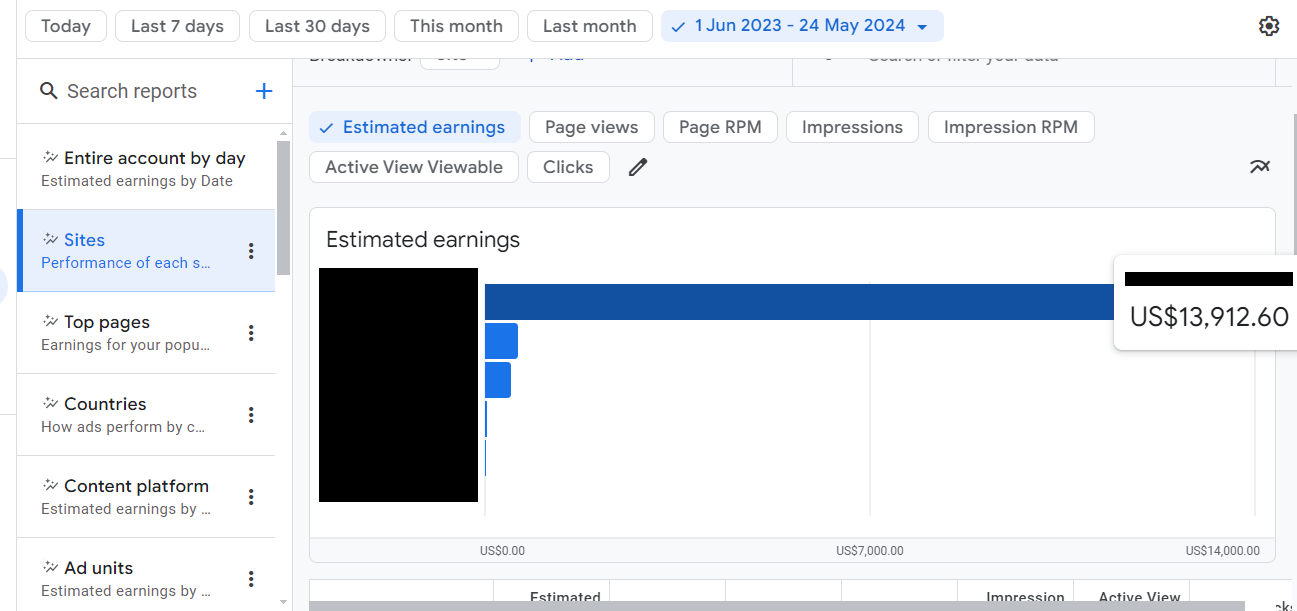Screen dimensions: 1297x611
Task: Click the second earnings bar in chart
Action: 501,341
